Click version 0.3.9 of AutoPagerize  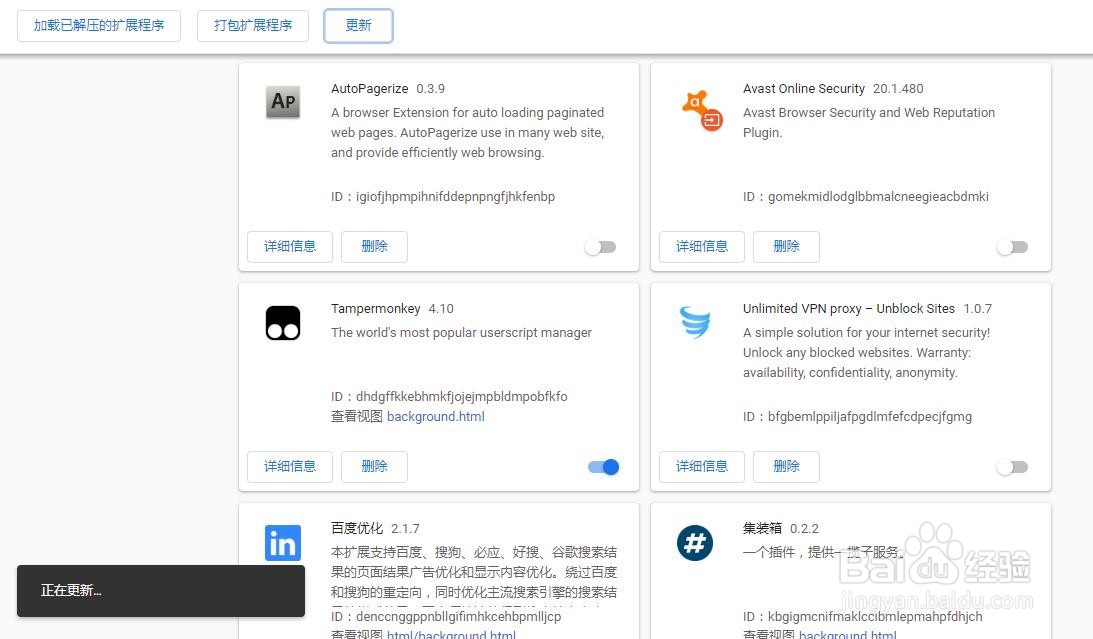(431, 89)
